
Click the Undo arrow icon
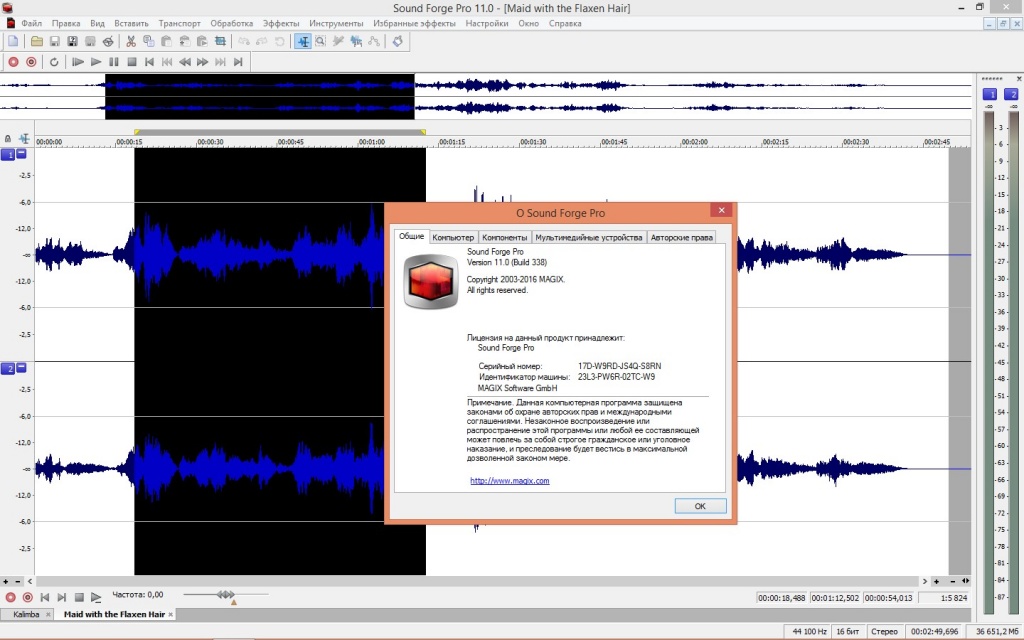(244, 41)
